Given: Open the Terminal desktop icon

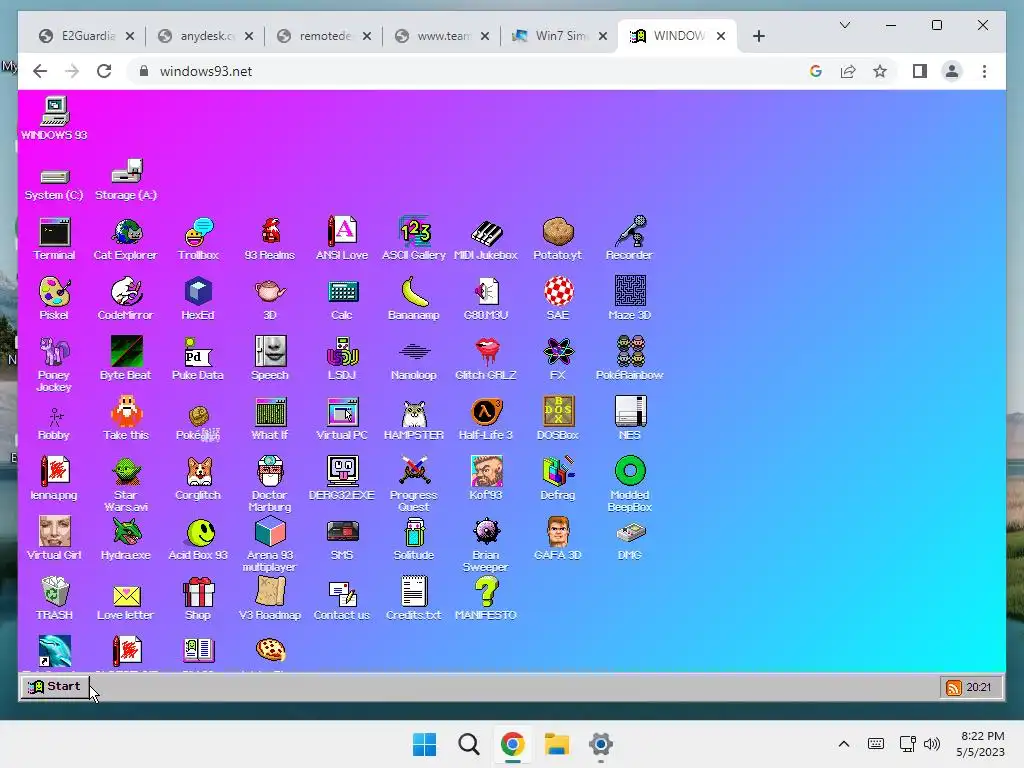Looking at the screenshot, I should click(54, 239).
